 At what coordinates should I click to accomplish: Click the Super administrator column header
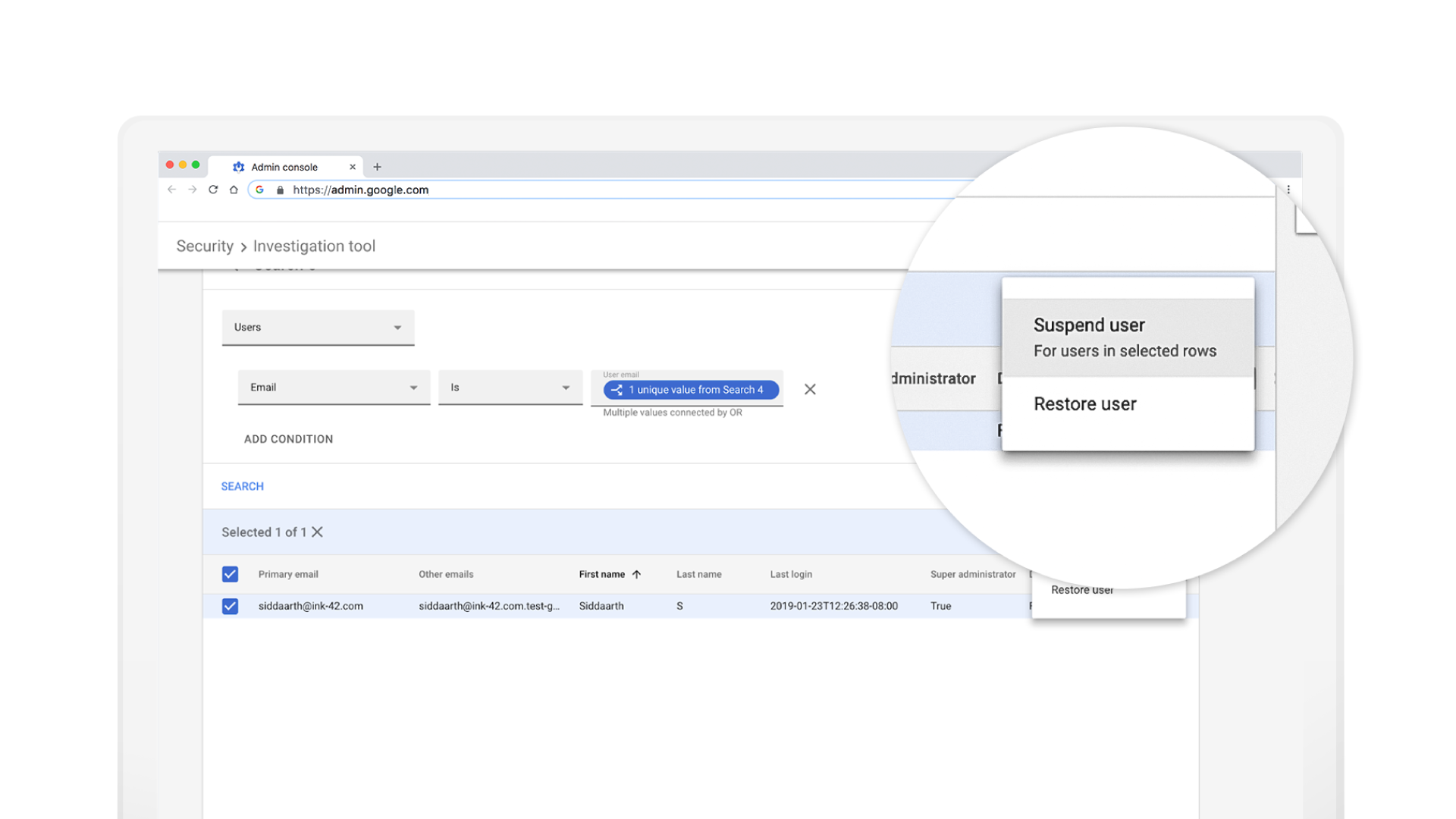(x=973, y=574)
